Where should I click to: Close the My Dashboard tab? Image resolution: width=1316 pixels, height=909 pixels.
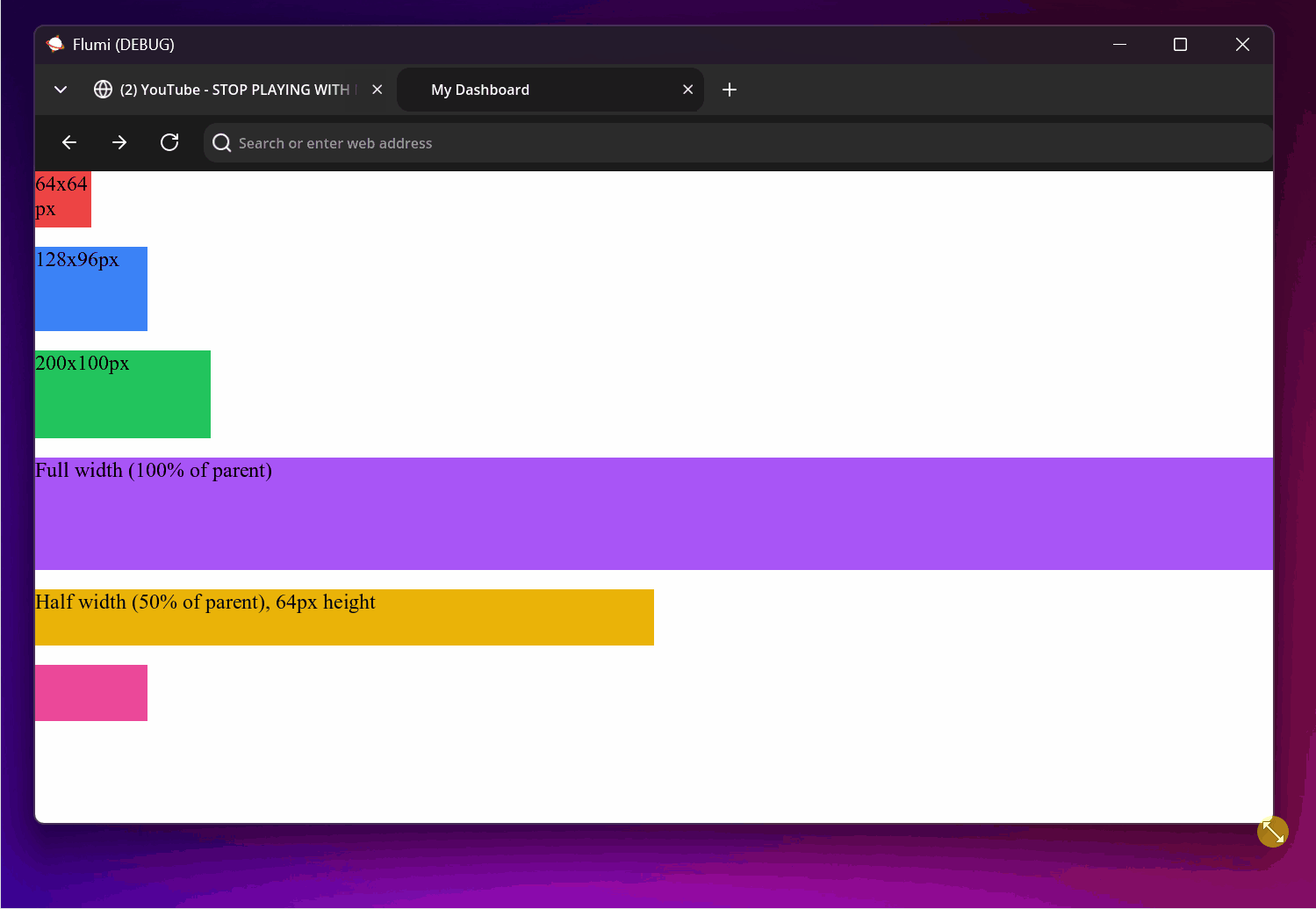tap(687, 90)
